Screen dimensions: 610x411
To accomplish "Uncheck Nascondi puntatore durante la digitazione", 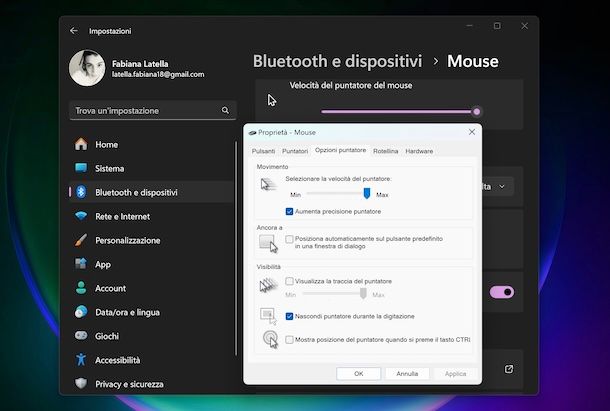I will tap(289, 316).
